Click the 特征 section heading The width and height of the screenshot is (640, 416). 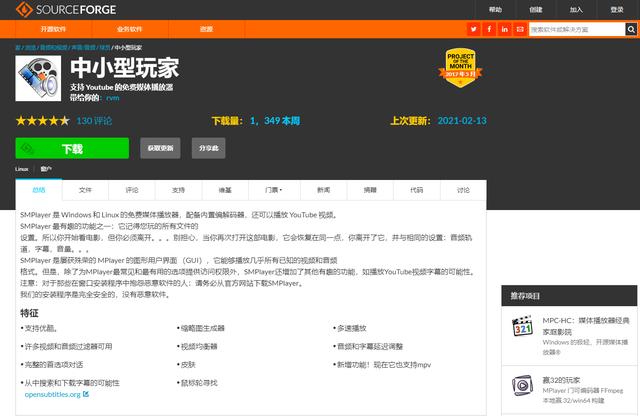29,313
